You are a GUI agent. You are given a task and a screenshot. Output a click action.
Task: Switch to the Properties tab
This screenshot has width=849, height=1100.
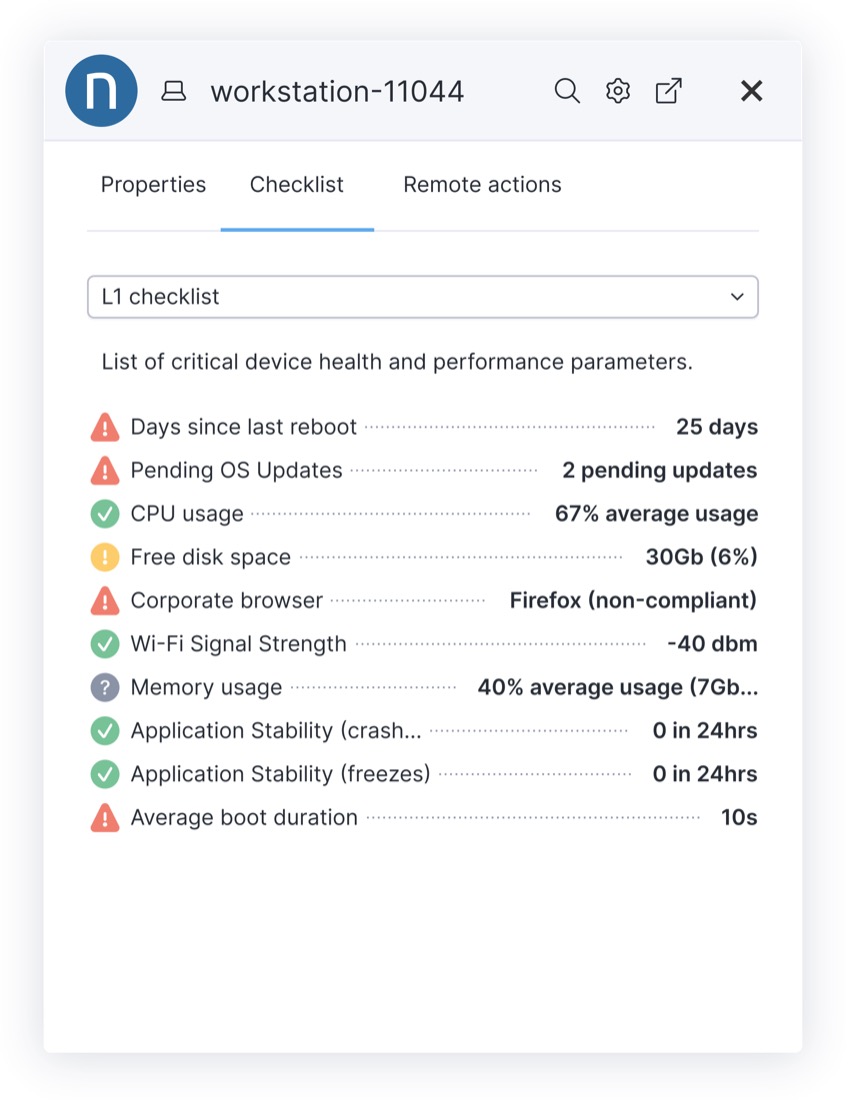coord(153,185)
